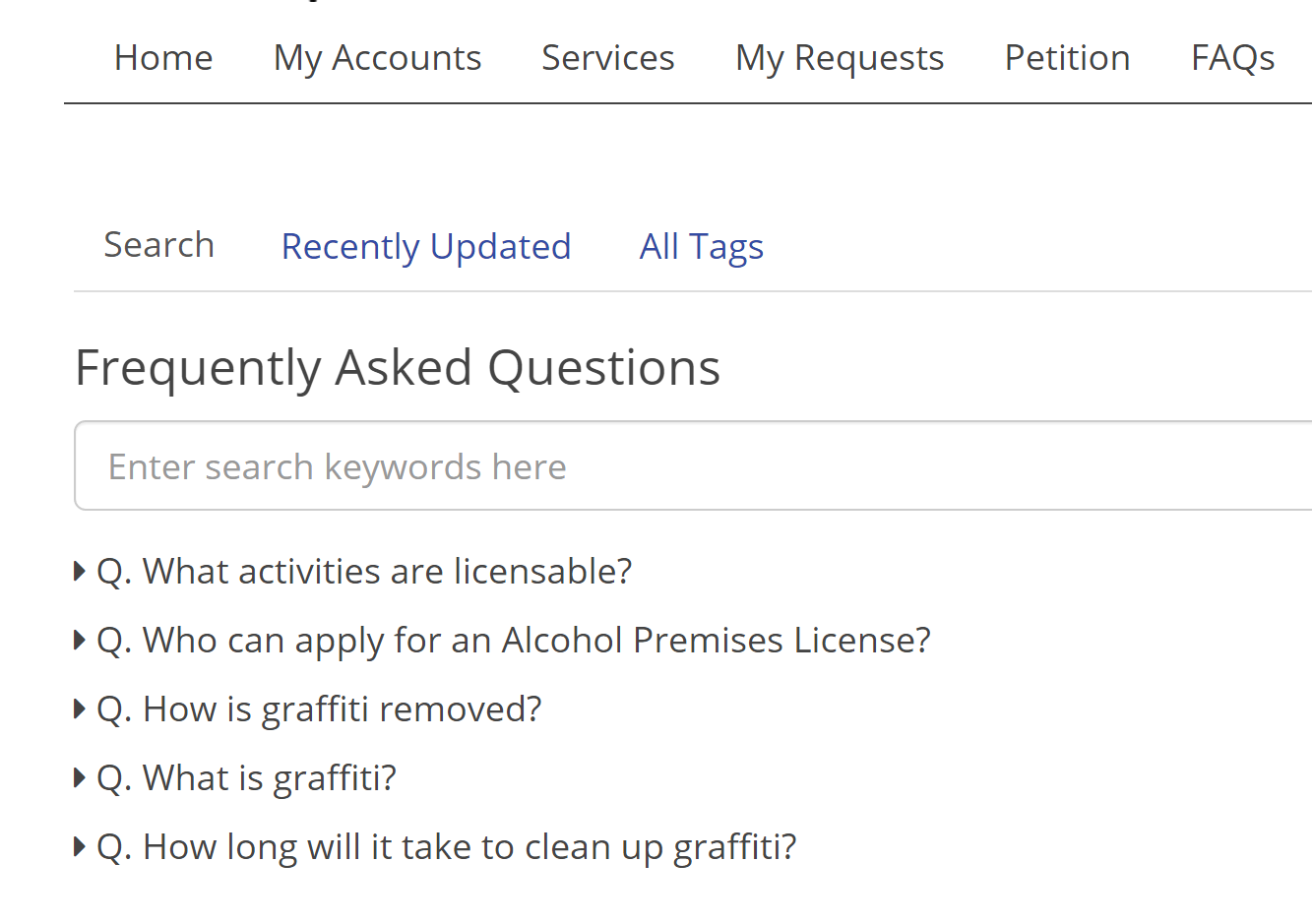Open the Services menu
1312x924 pixels.
coord(608,58)
